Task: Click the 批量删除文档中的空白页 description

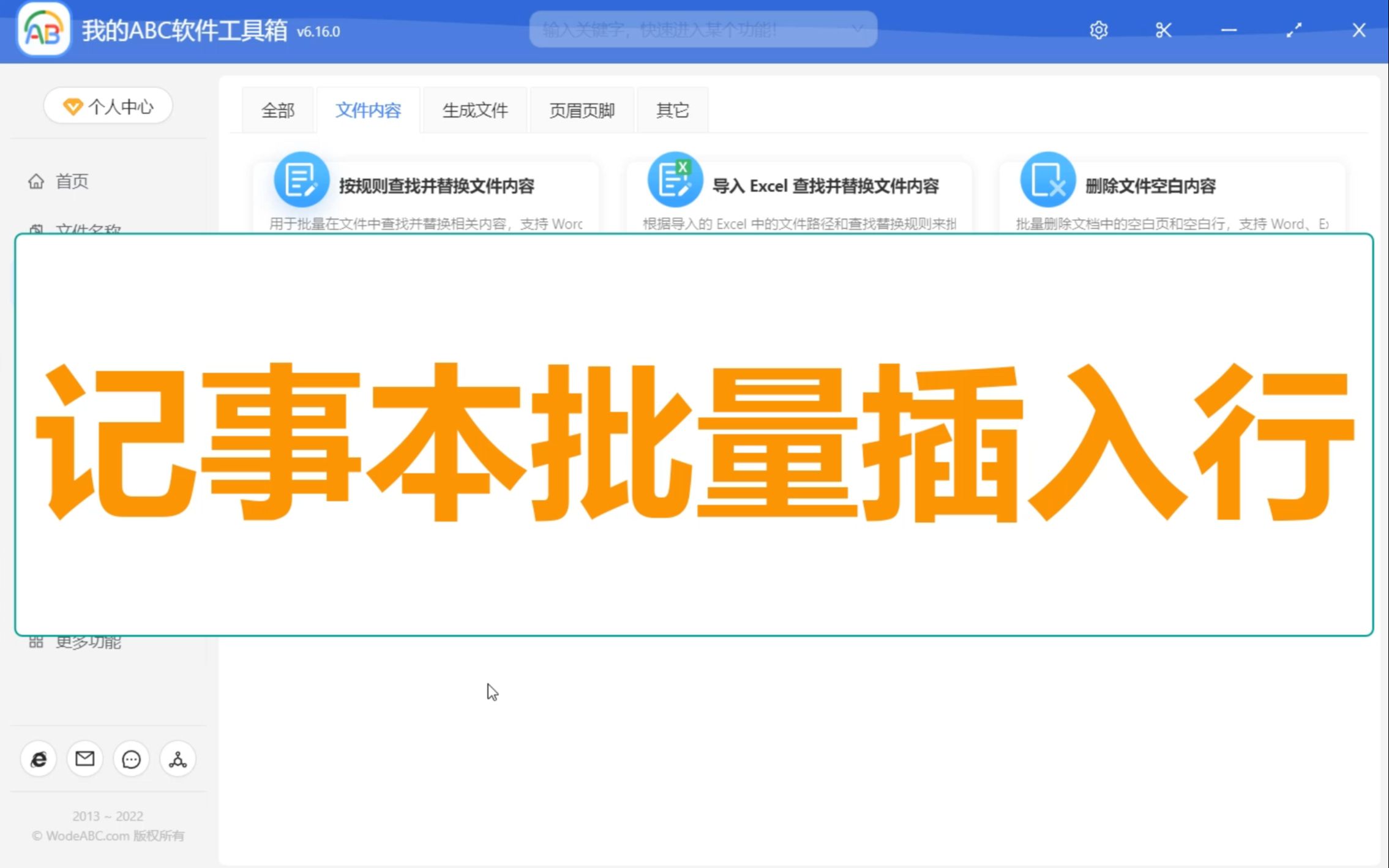Action: click(1172, 224)
